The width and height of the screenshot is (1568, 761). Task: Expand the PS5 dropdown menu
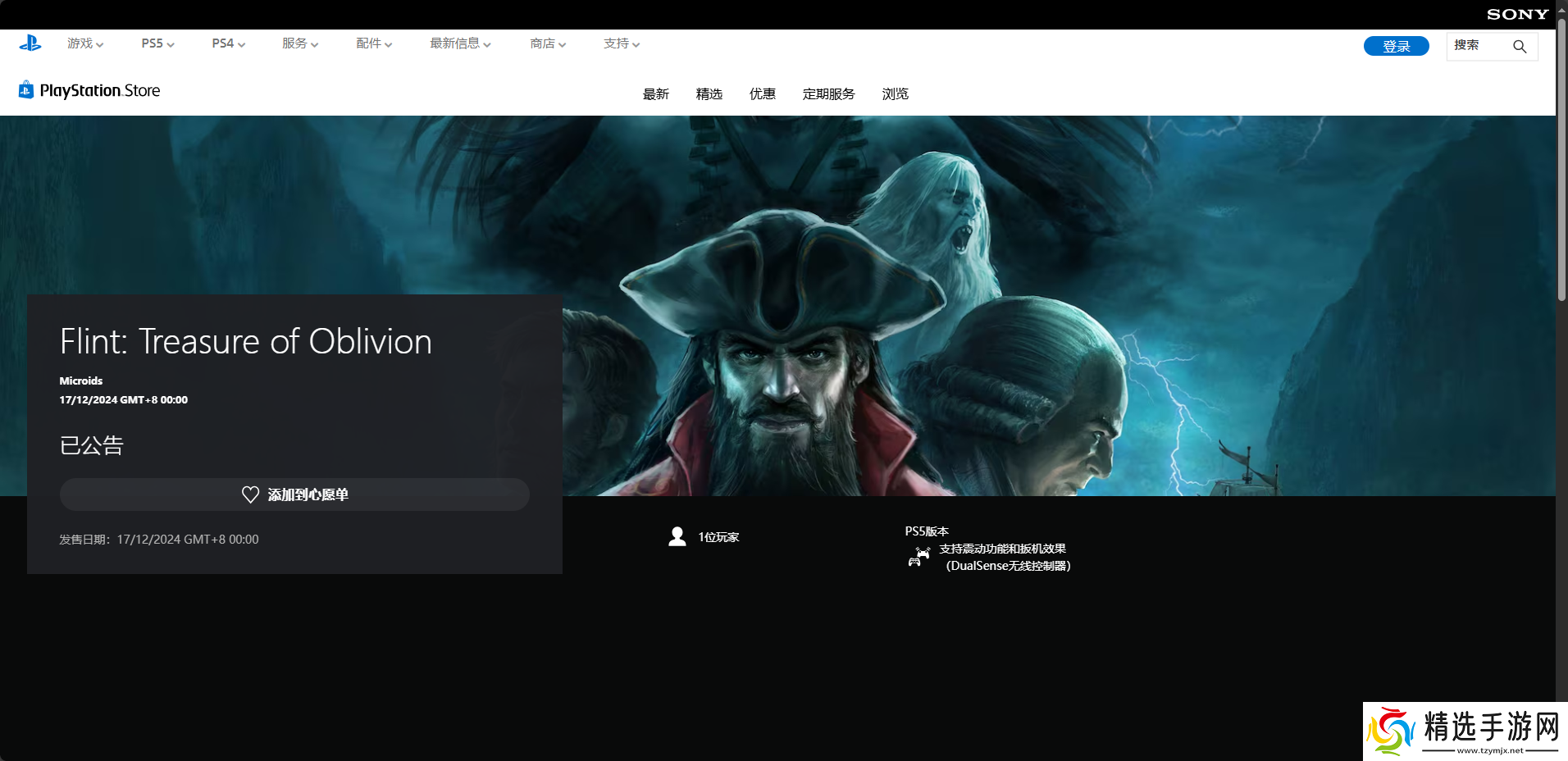pos(157,43)
